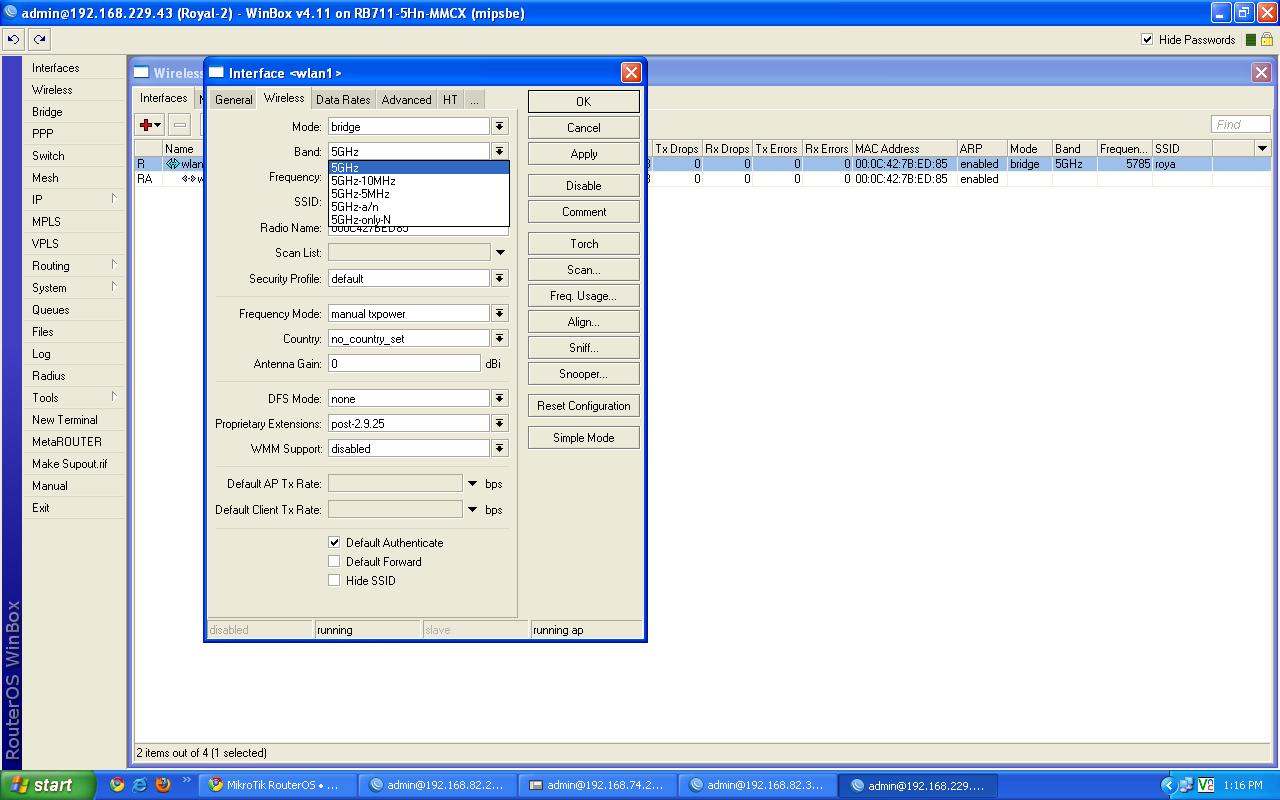The image size is (1280, 800).
Task: Open the Mode dropdown arrow
Action: click(500, 127)
